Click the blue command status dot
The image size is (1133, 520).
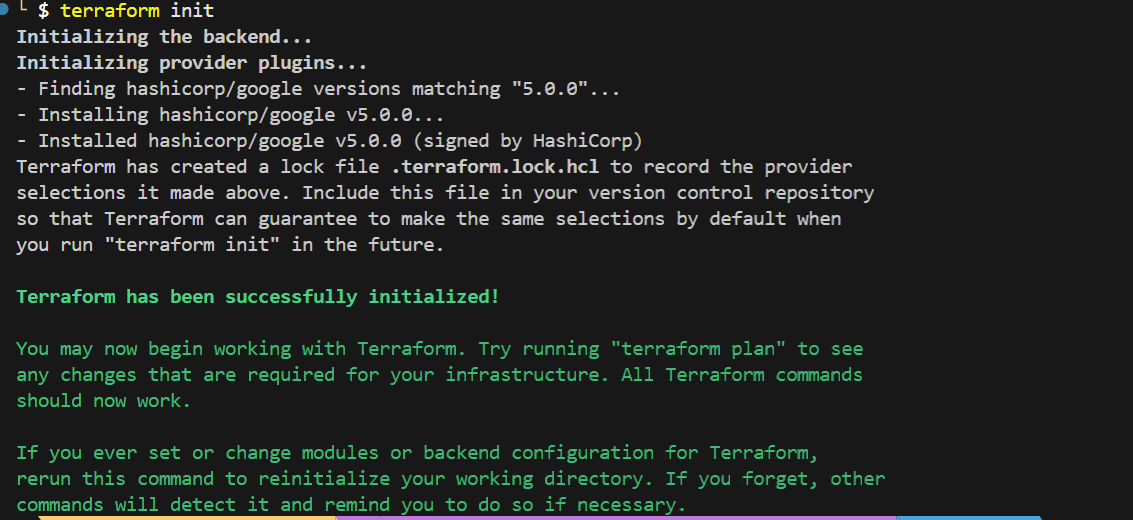tap(4, 11)
